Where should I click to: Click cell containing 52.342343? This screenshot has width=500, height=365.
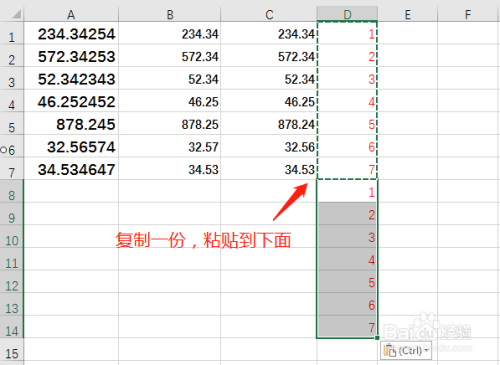point(71,79)
